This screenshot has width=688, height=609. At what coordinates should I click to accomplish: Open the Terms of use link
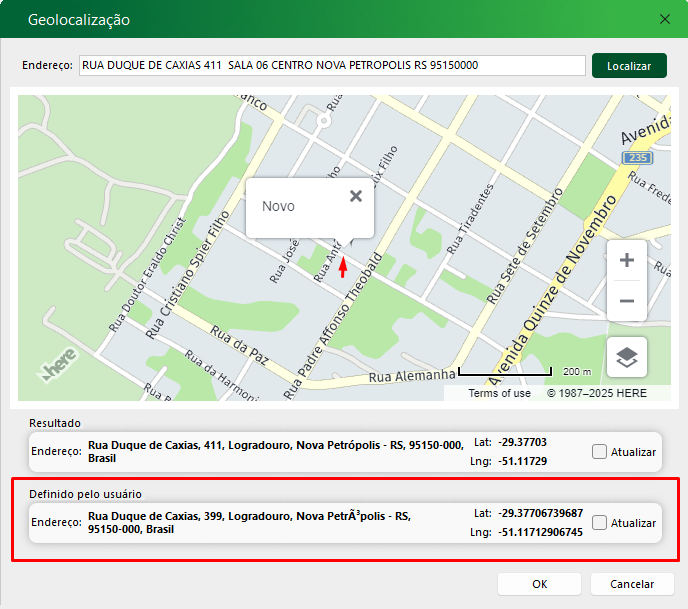tap(499, 393)
